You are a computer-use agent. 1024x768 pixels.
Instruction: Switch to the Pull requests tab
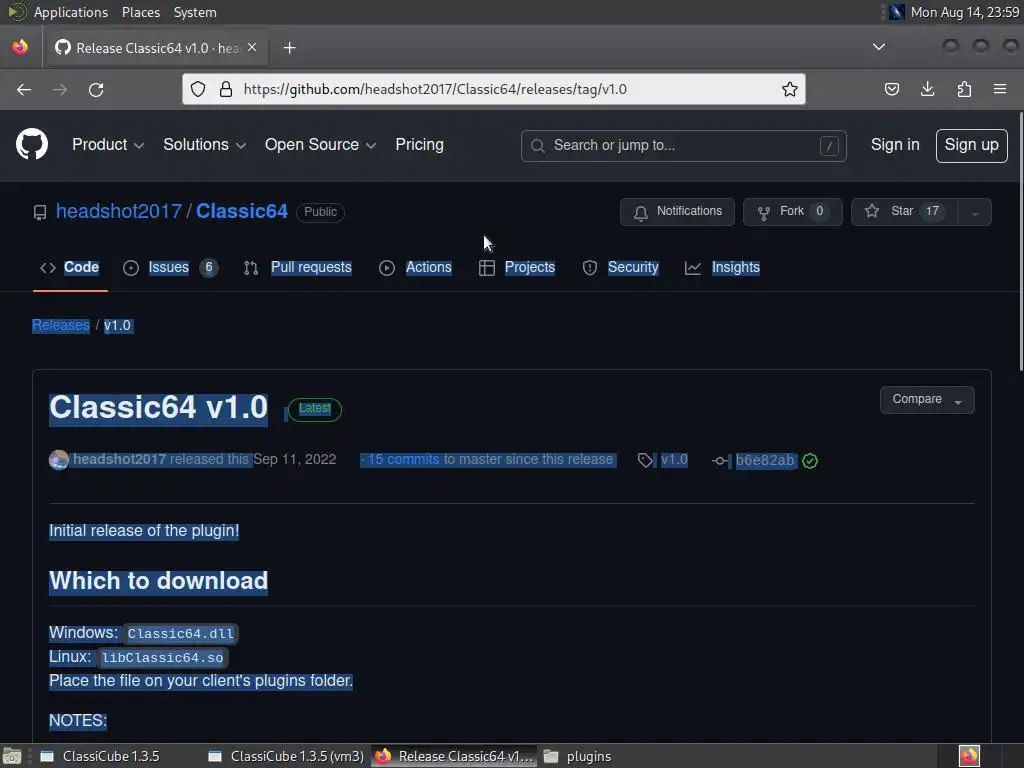click(x=298, y=267)
